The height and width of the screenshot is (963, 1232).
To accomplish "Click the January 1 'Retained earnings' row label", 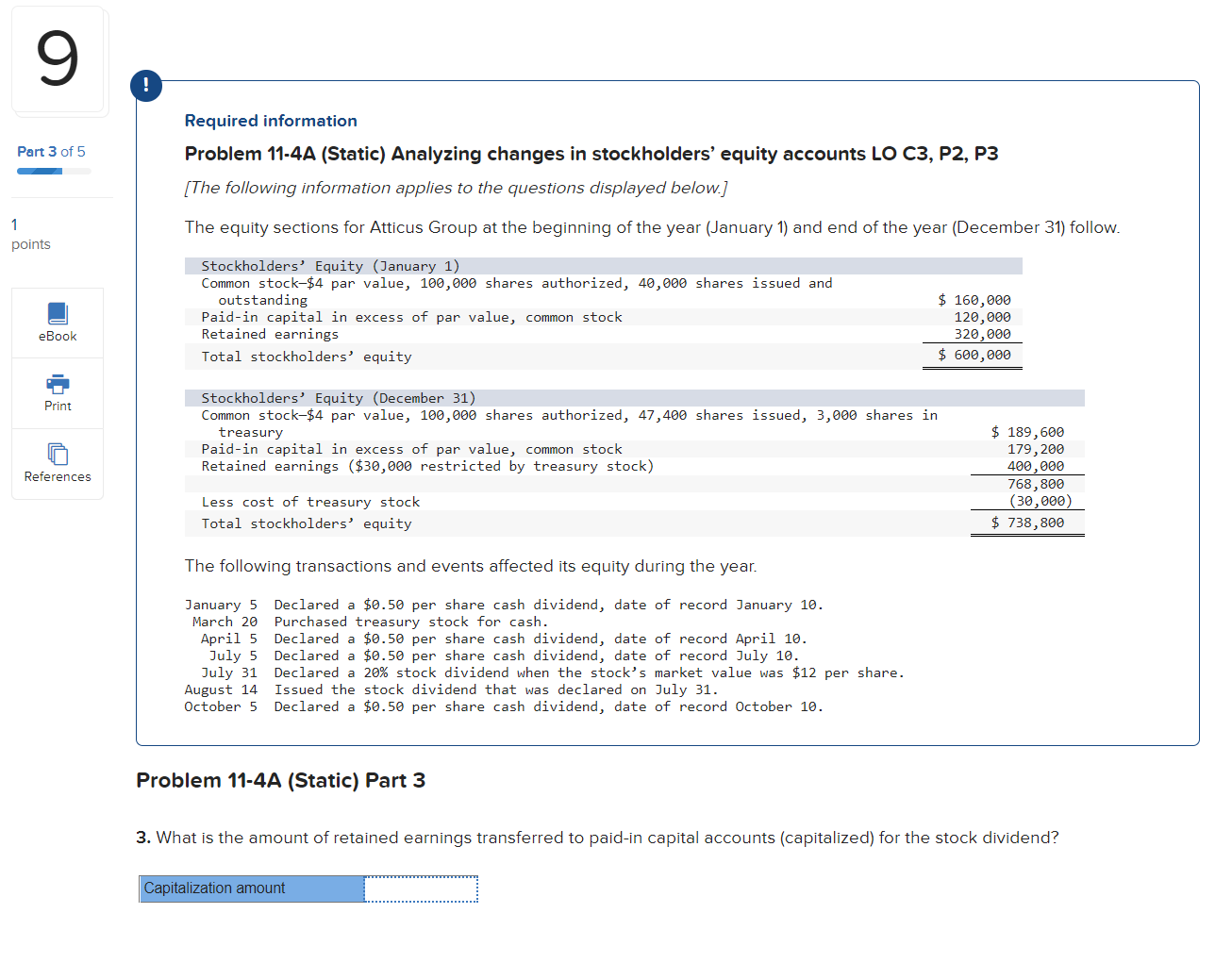I will point(270,334).
